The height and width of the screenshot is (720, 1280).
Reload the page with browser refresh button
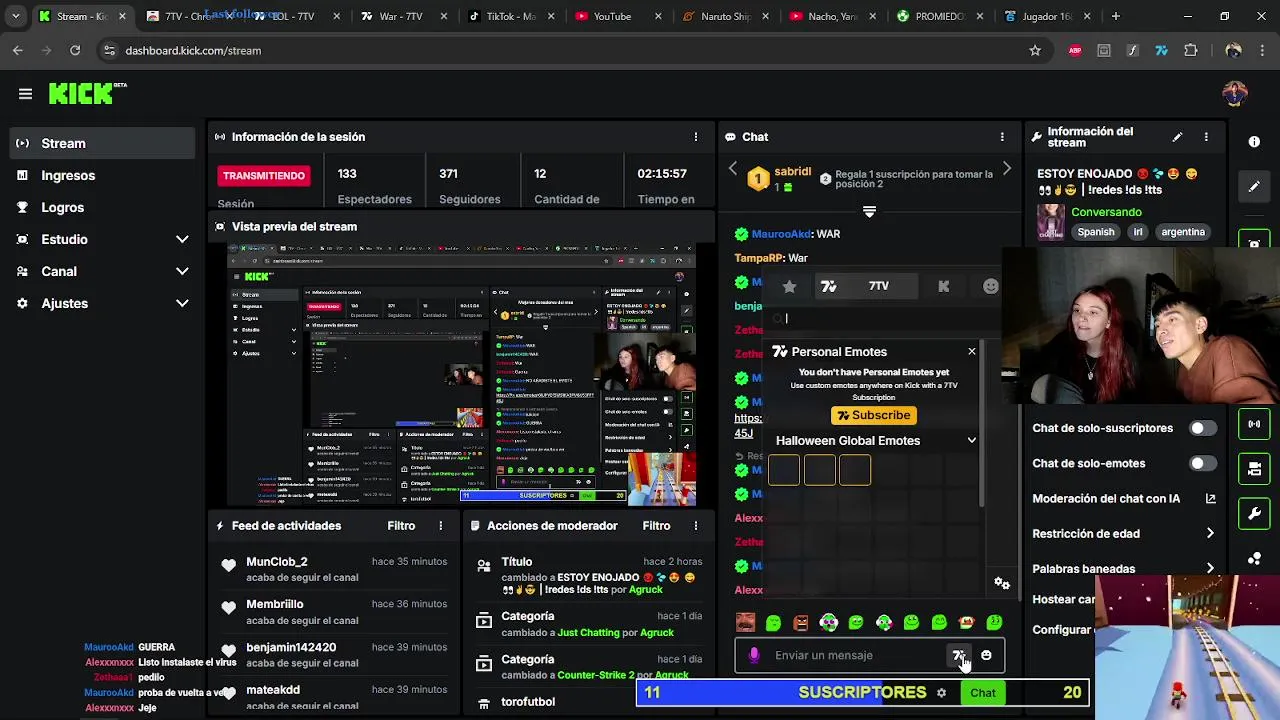point(75,51)
